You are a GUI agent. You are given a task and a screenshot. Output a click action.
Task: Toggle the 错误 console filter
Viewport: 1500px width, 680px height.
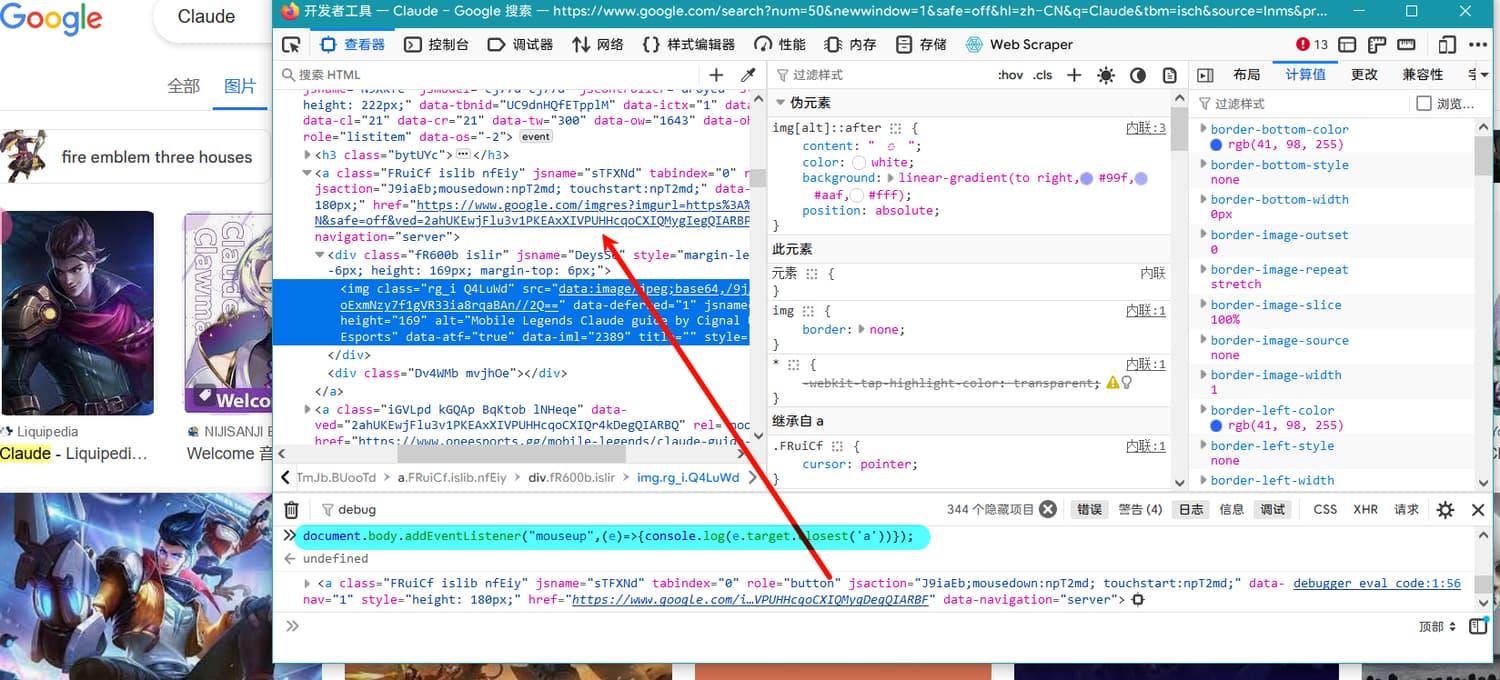[1089, 510]
